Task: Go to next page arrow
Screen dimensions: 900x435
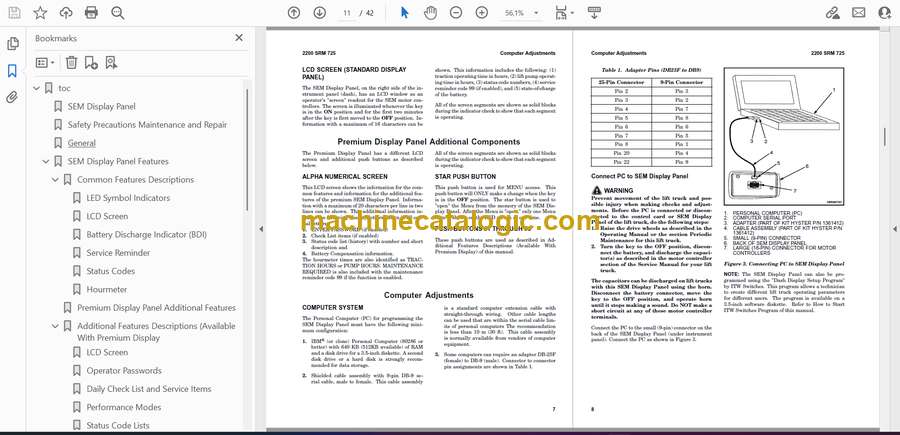Action: (x=320, y=13)
